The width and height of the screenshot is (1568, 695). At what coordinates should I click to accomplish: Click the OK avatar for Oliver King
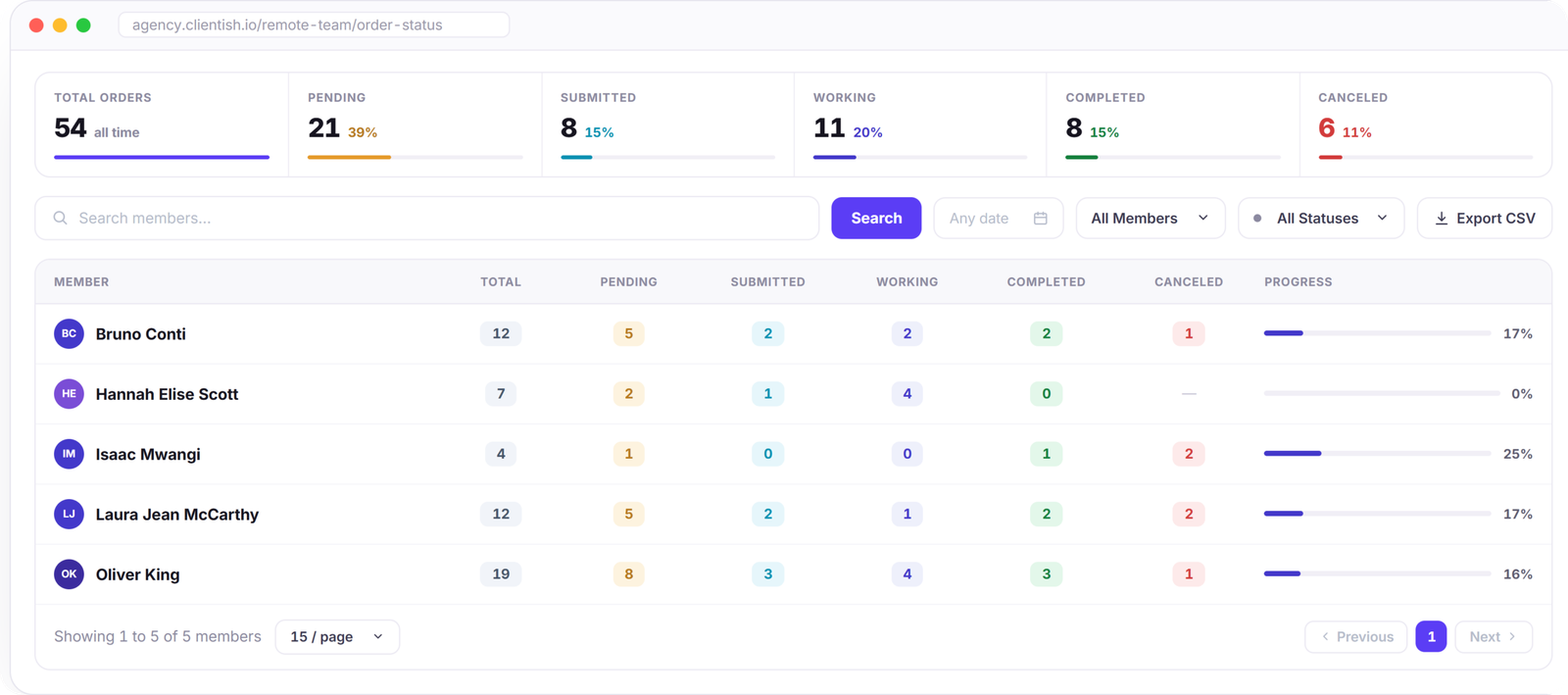69,574
